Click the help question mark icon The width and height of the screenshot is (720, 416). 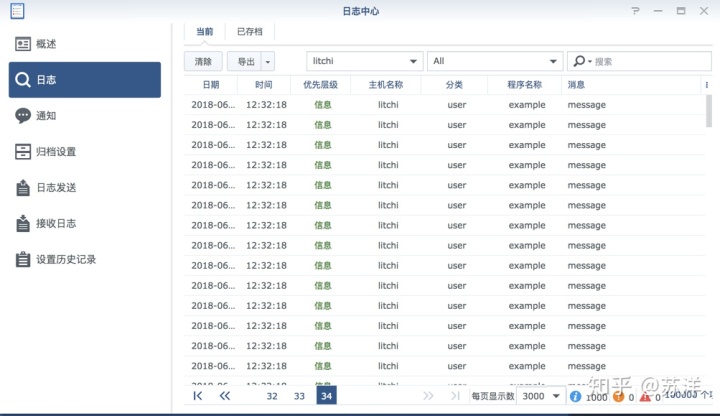pyautogui.click(x=635, y=11)
